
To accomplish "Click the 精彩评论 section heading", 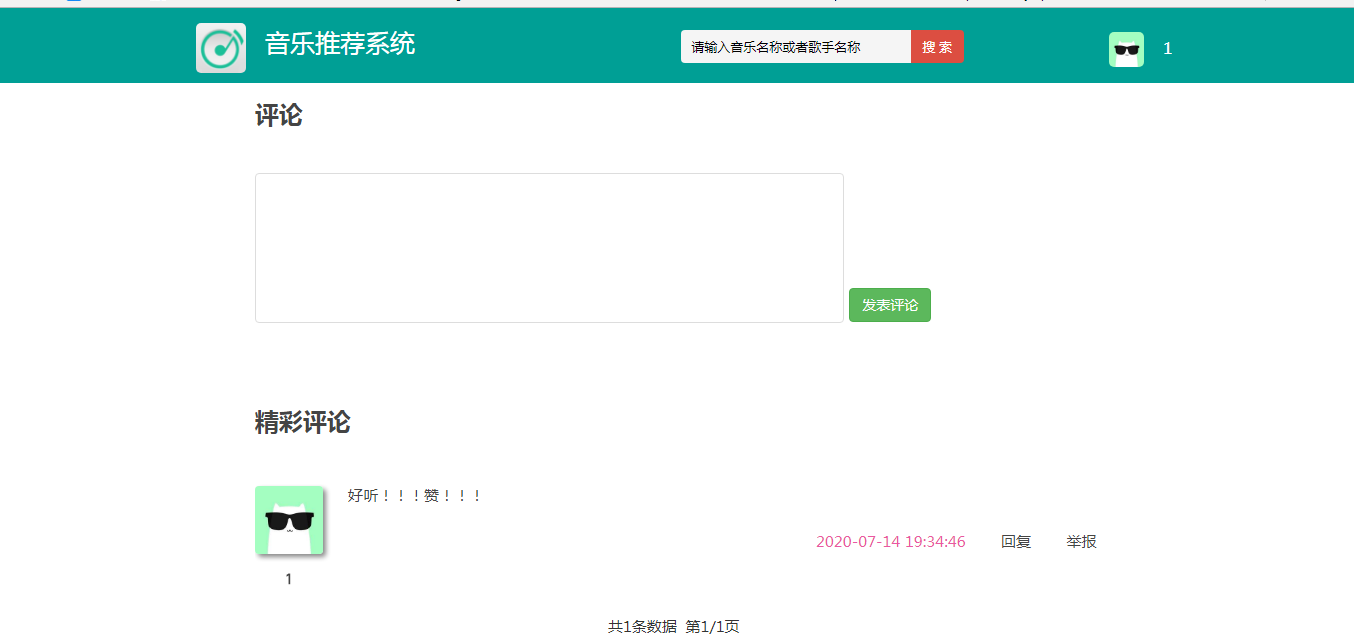I will click(303, 421).
